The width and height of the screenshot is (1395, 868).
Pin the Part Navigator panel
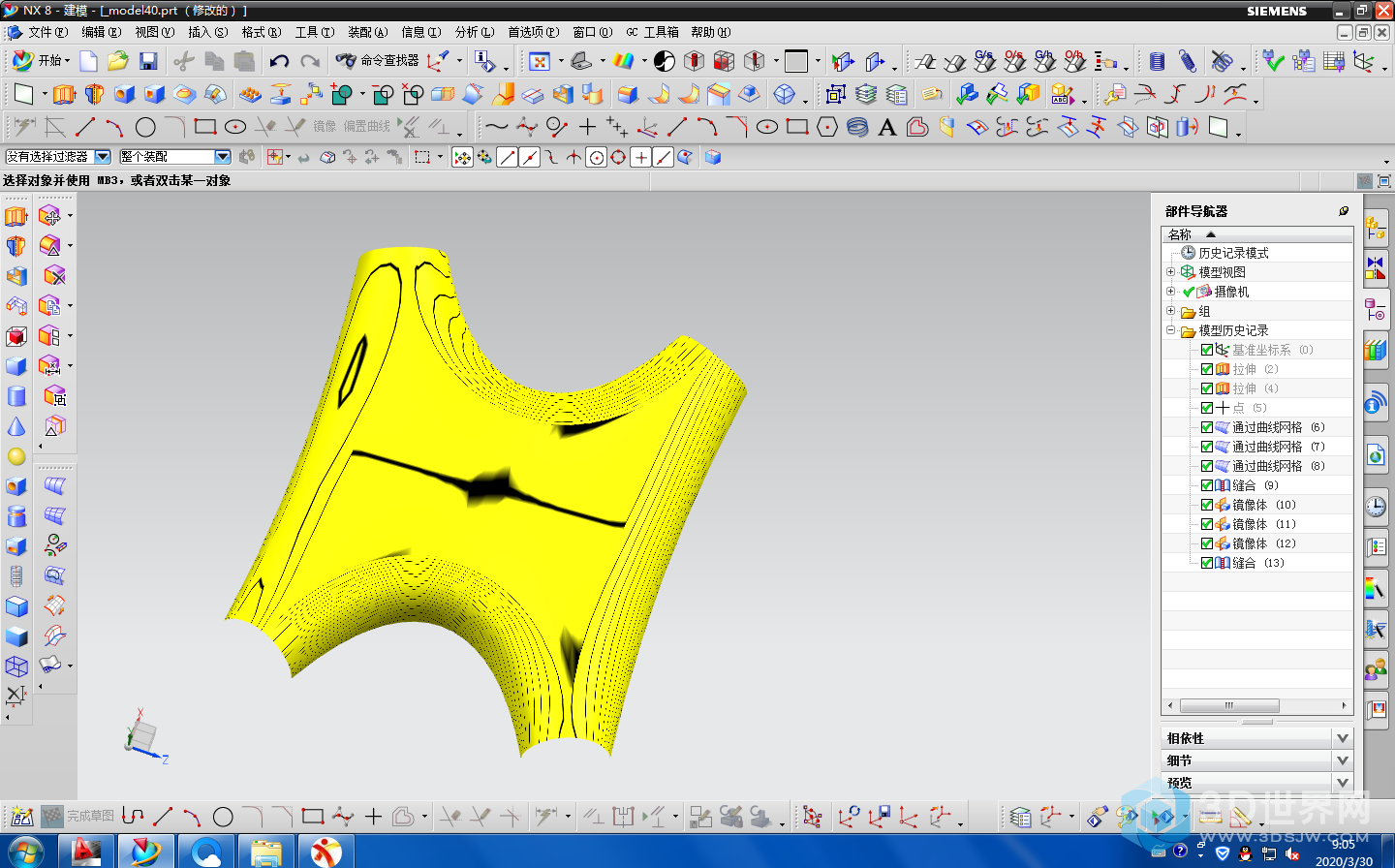tap(1344, 210)
